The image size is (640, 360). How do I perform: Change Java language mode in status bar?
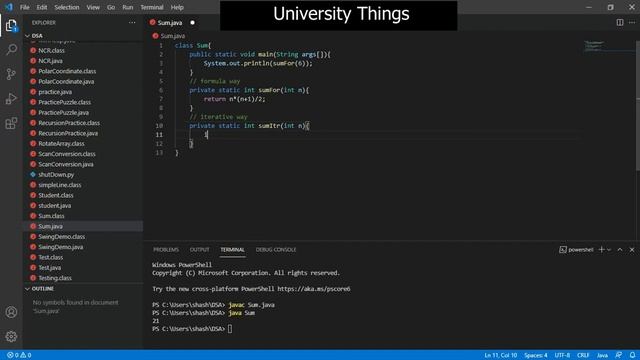pos(602,355)
